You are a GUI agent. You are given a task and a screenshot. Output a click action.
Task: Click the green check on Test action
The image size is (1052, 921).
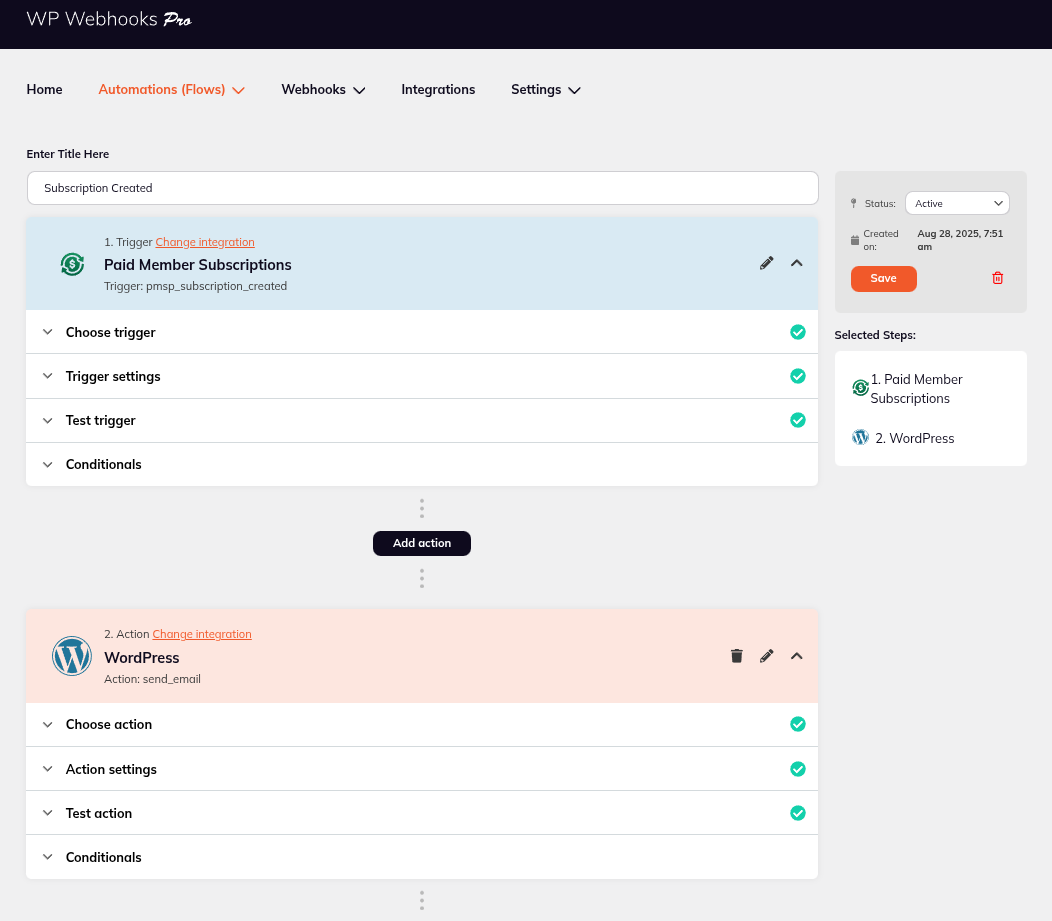[797, 813]
